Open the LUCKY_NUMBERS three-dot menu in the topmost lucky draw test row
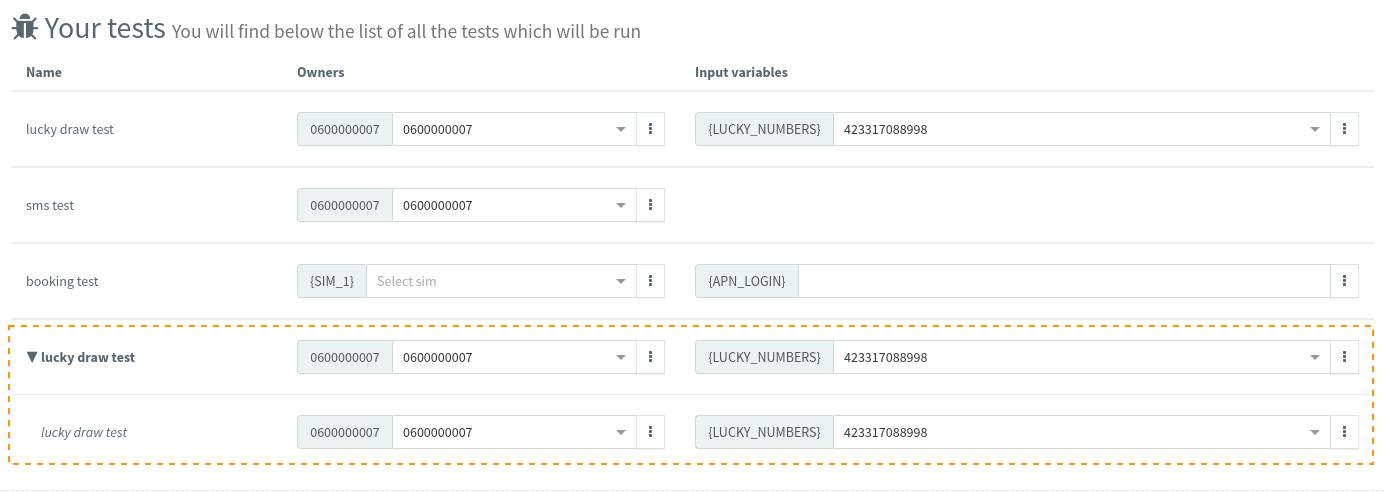1385x493 pixels. [1344, 129]
